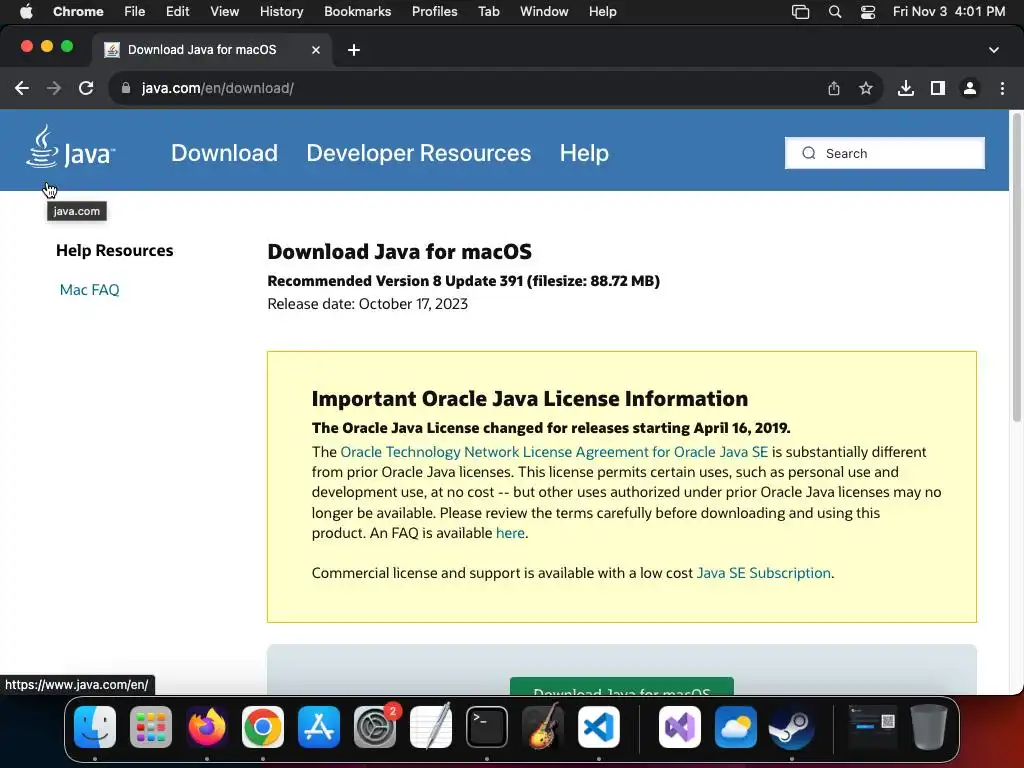Open the File menu

point(135,11)
